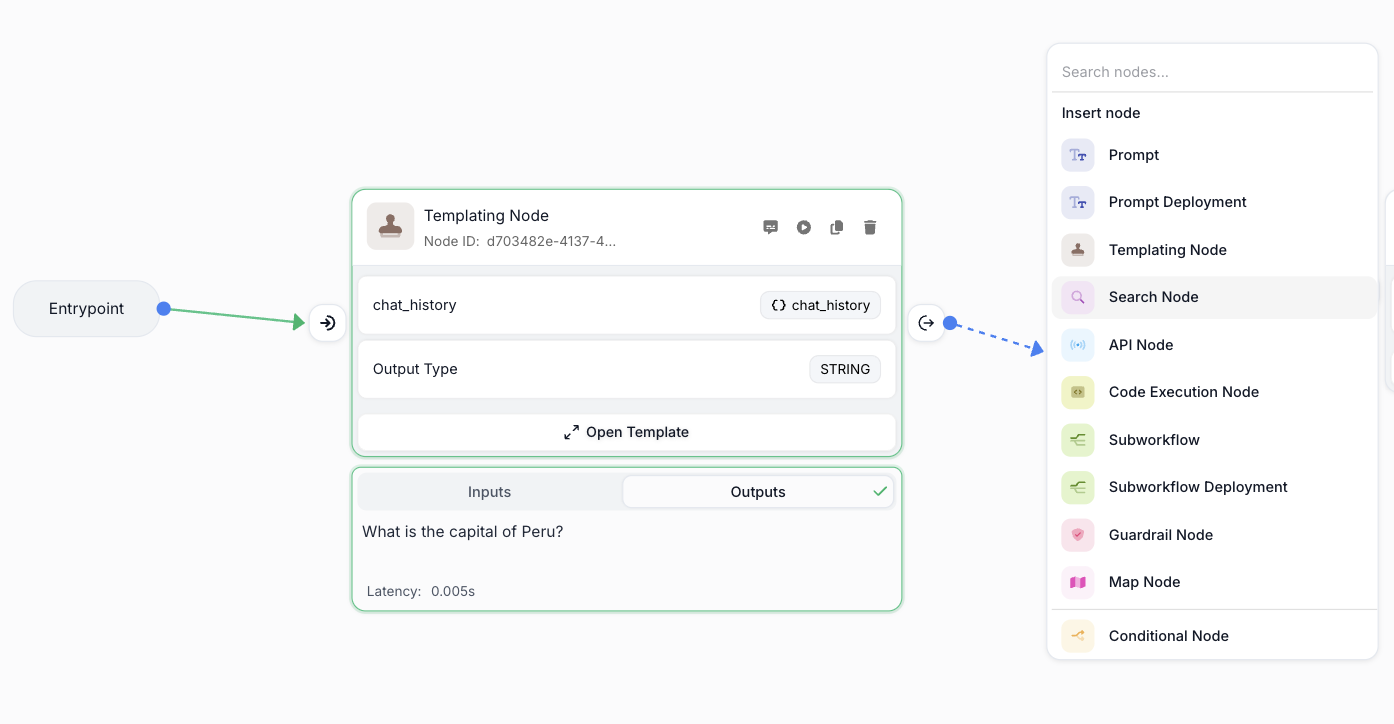Add a Map Node
The width and height of the screenshot is (1394, 724).
[x=1214, y=582]
